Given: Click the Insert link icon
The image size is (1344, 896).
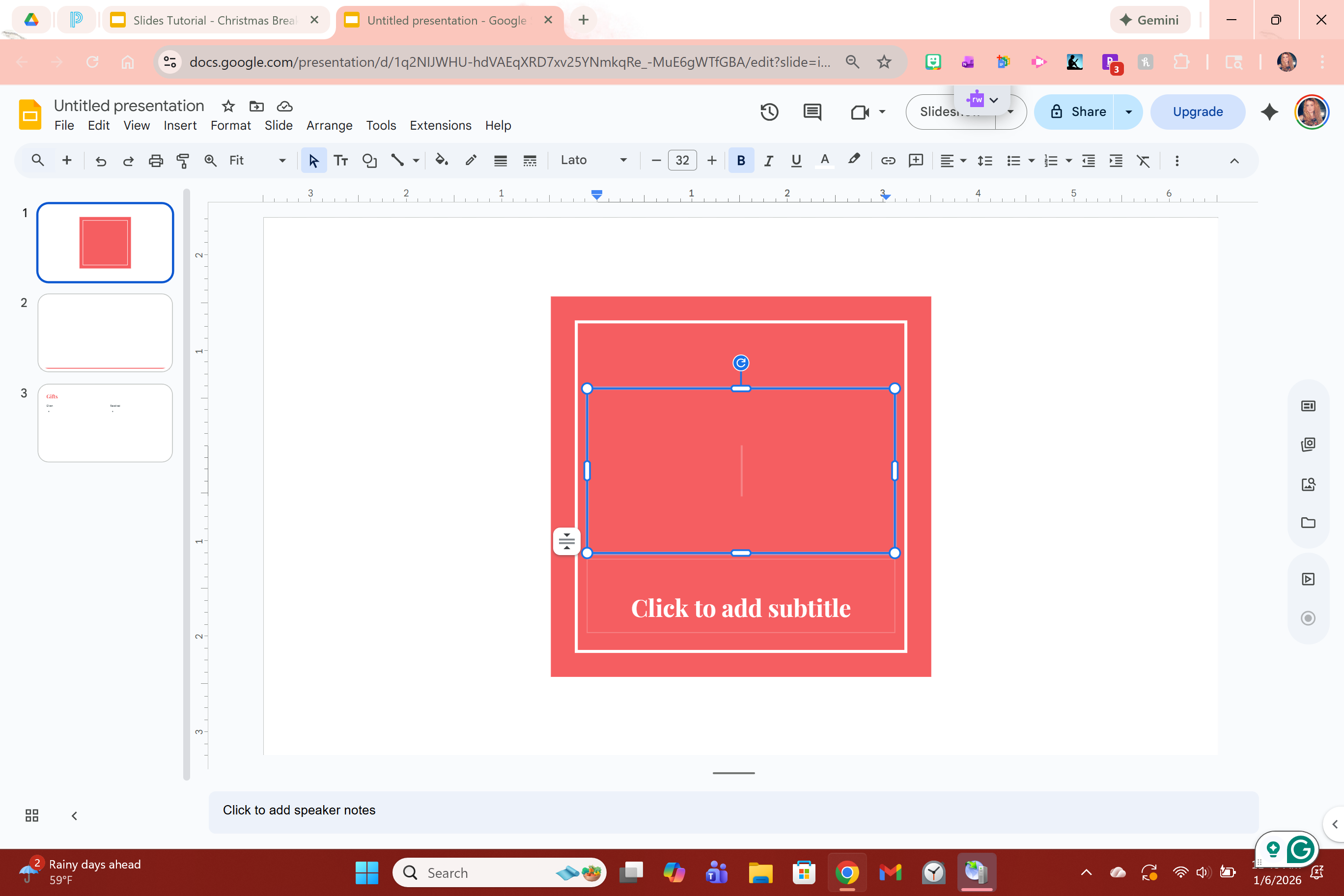Looking at the screenshot, I should 888,161.
